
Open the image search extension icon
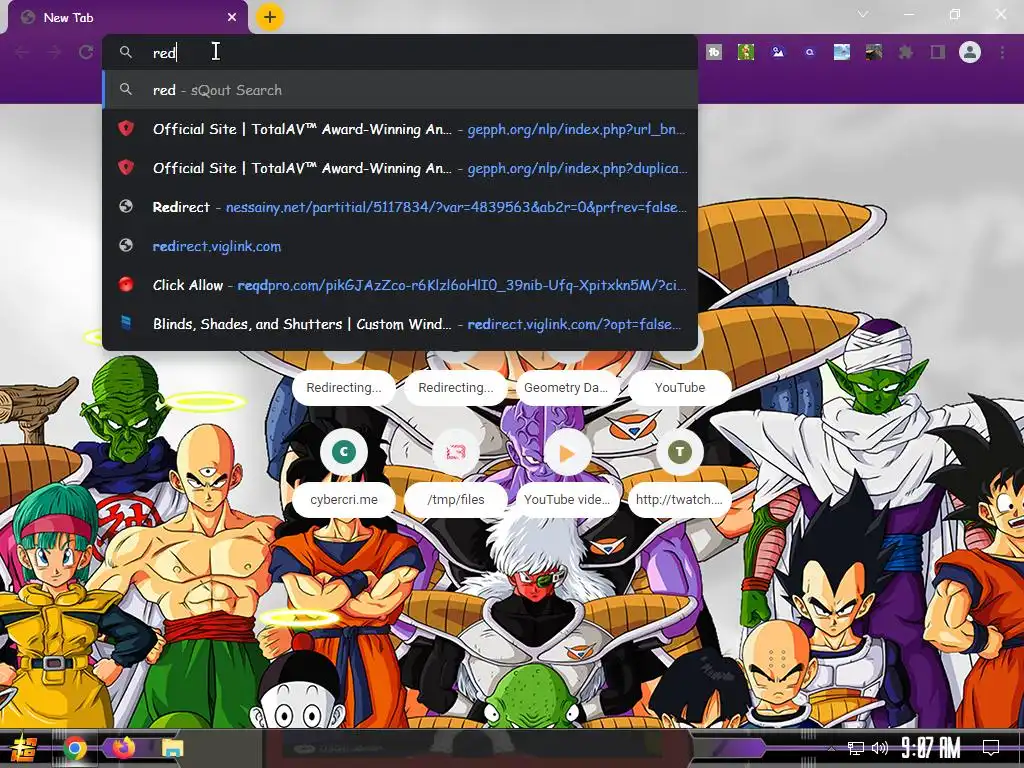pos(778,52)
